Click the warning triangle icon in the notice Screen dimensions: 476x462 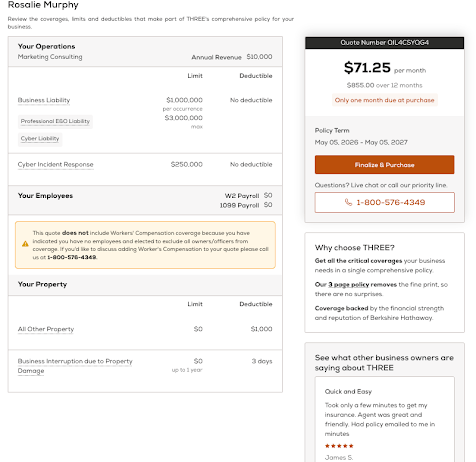click(25, 244)
